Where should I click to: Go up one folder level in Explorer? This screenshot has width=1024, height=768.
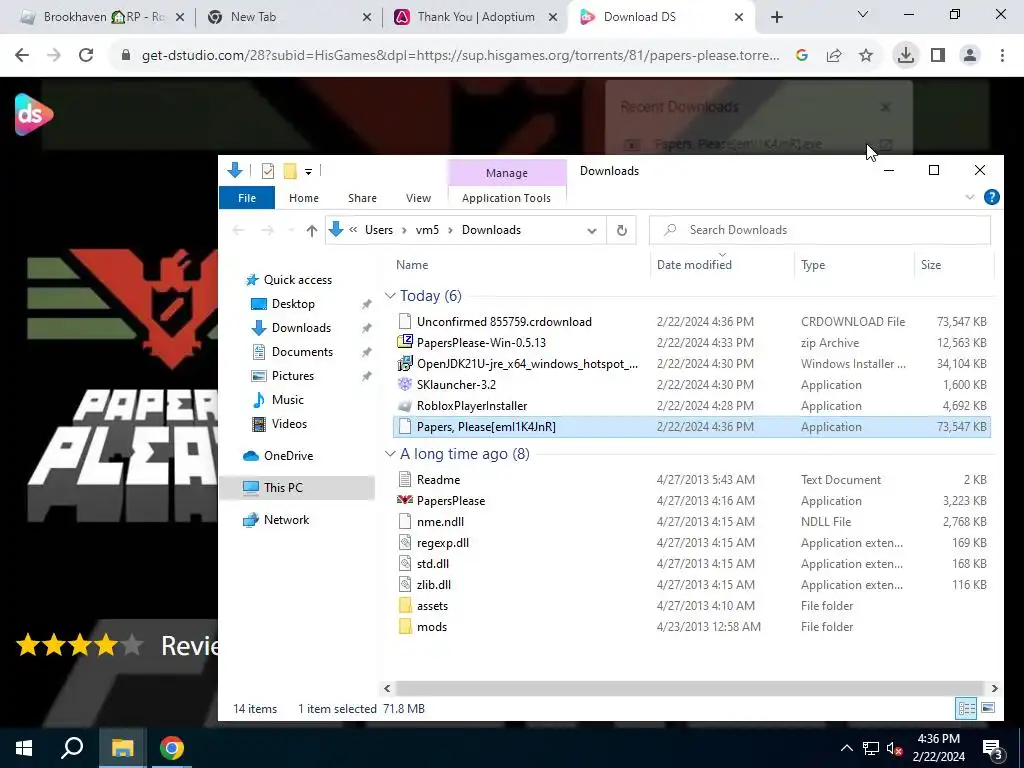[x=312, y=230]
